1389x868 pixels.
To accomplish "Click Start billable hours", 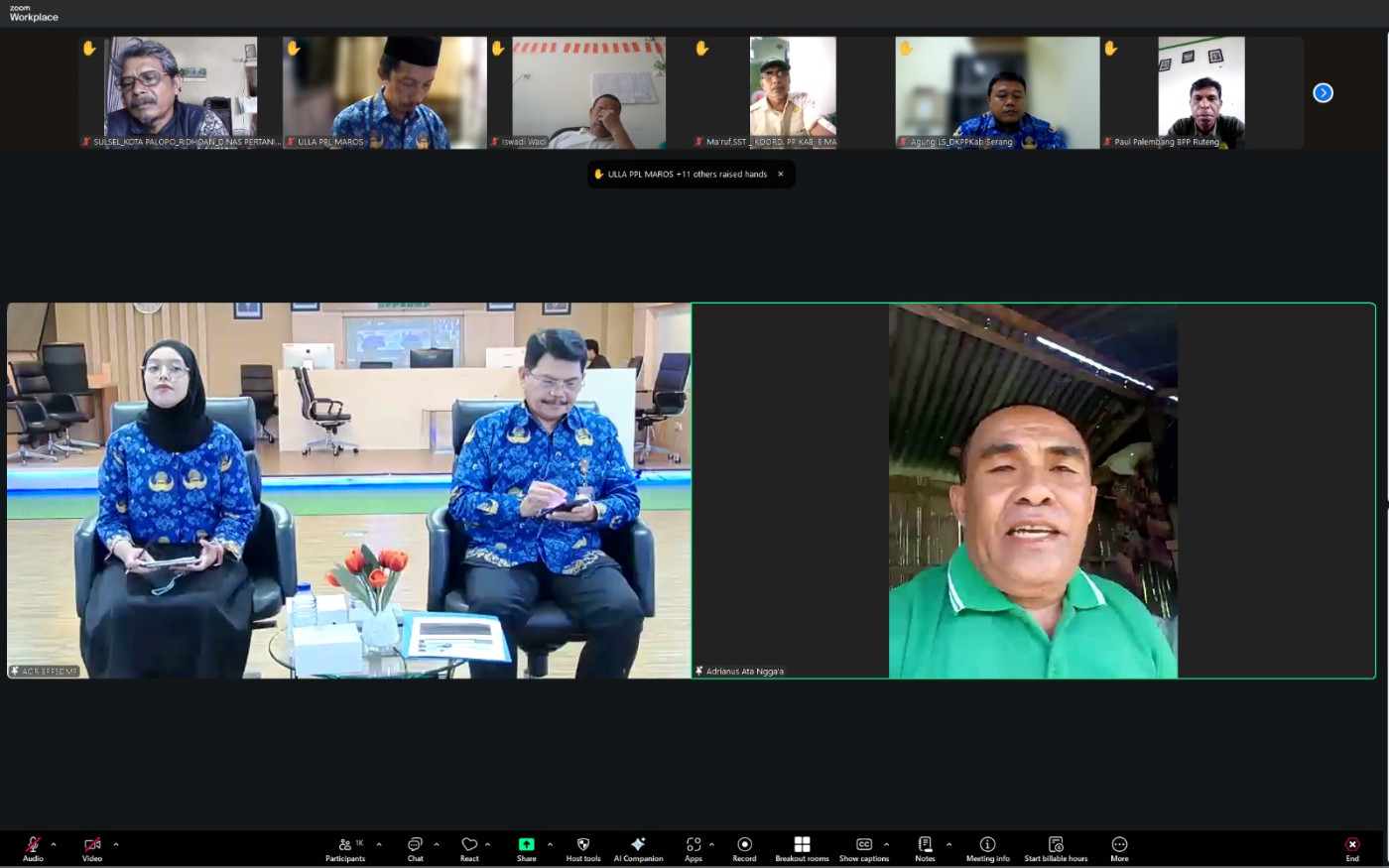I will pos(1056,848).
